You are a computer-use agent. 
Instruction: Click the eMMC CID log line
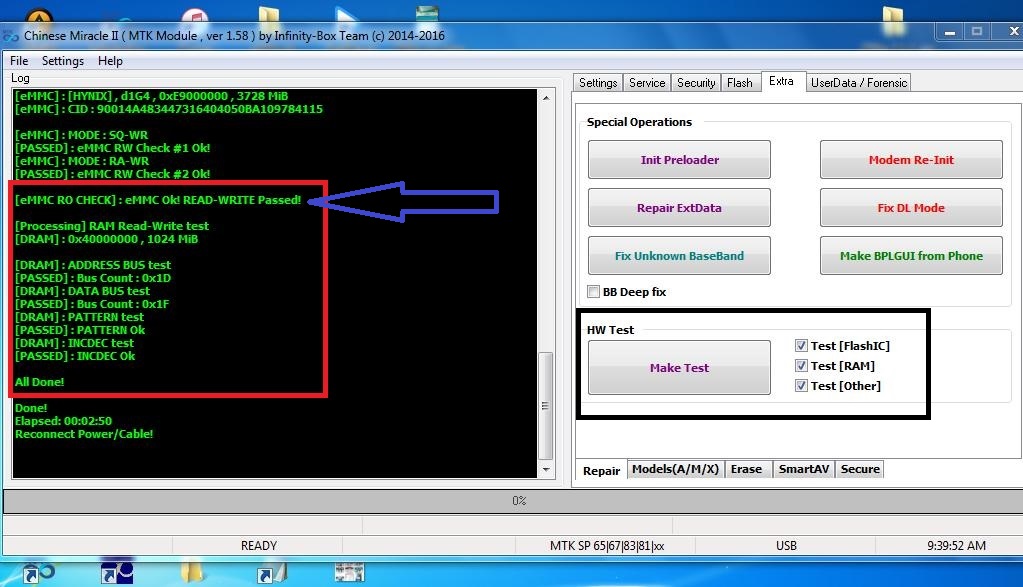[x=169, y=109]
